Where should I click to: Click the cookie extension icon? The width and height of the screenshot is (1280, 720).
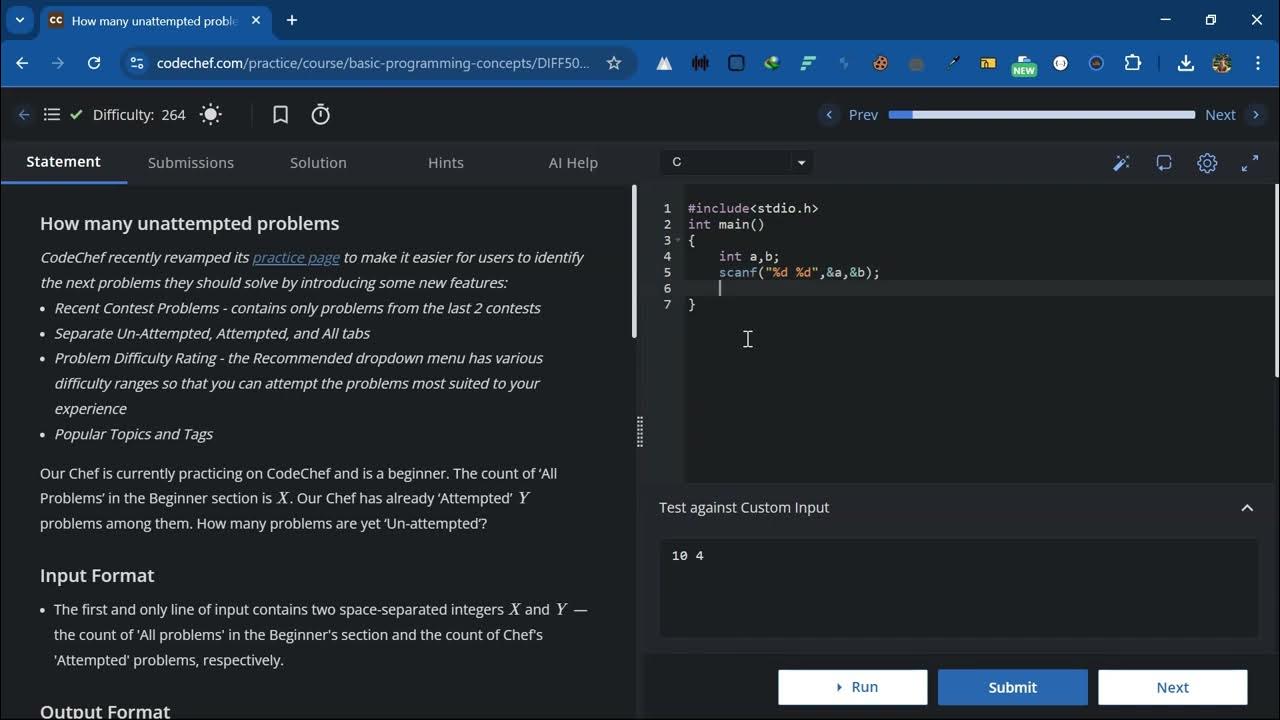(x=880, y=63)
